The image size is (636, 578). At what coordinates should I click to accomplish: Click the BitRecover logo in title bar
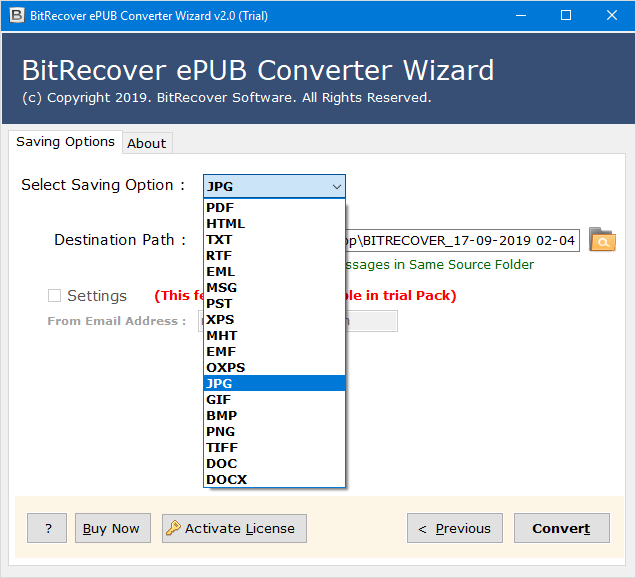pyautogui.click(x=16, y=15)
